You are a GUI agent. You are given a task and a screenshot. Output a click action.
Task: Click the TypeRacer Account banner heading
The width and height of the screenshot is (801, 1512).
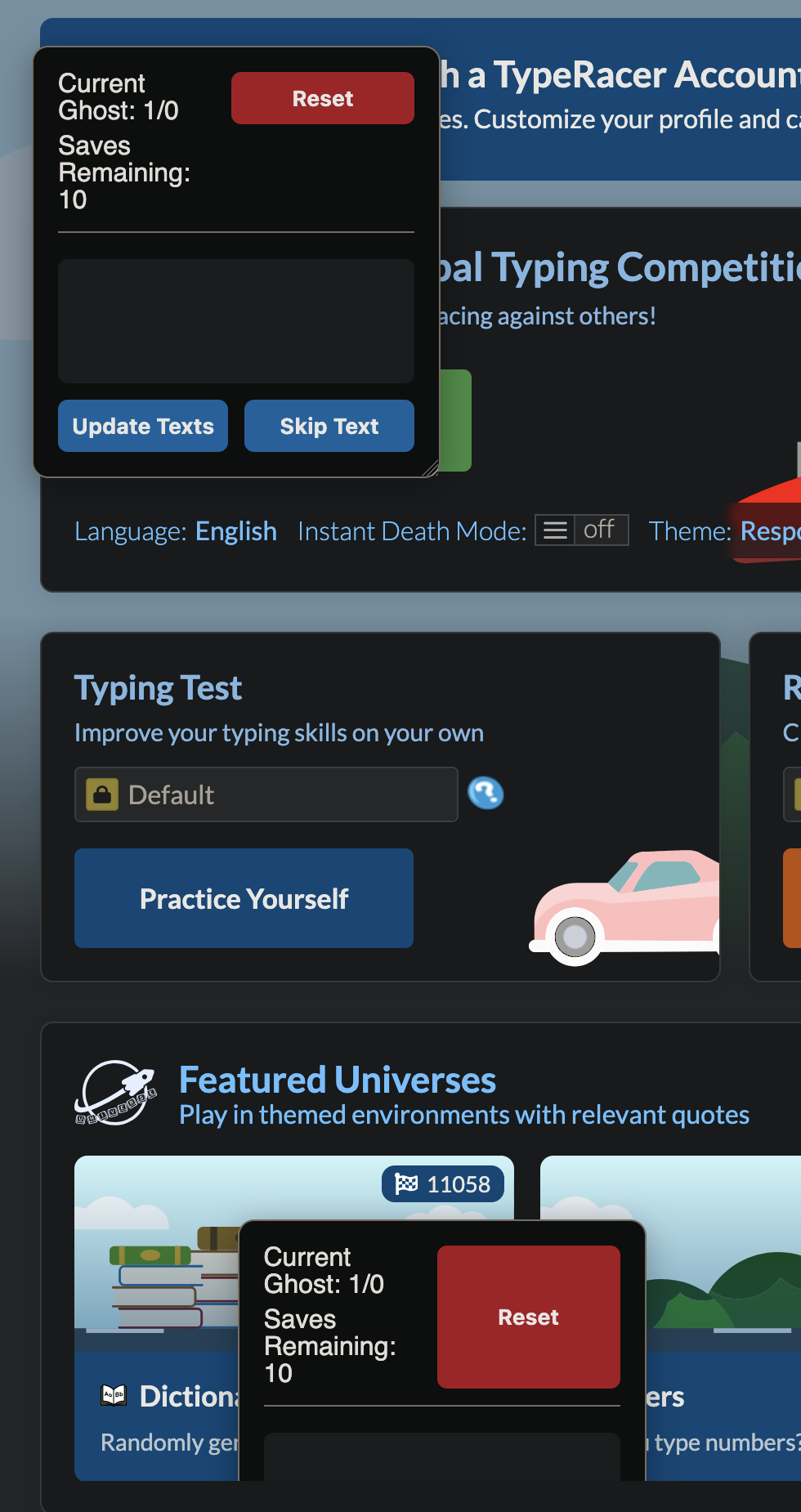[x=620, y=74]
